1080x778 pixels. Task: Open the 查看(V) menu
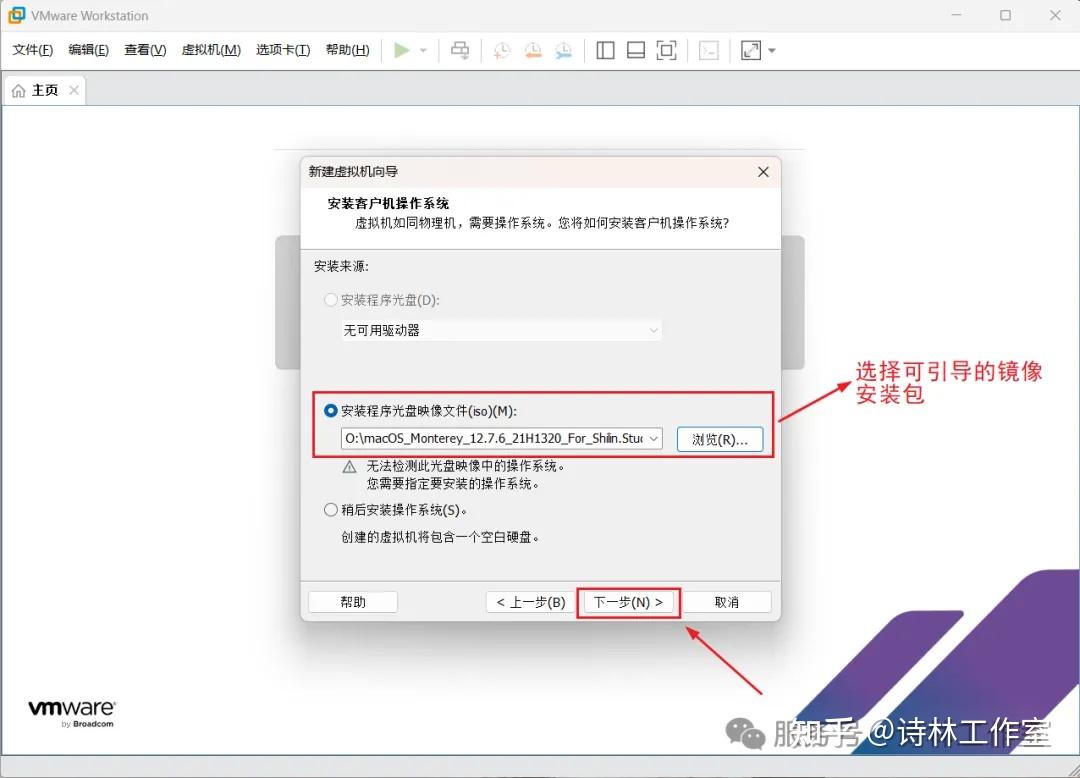click(145, 50)
